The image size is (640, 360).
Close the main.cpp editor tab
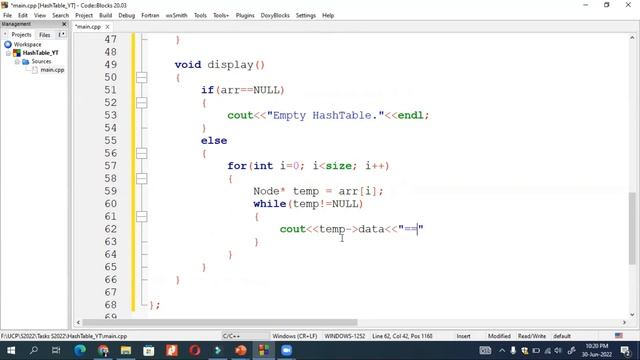[x=107, y=27]
